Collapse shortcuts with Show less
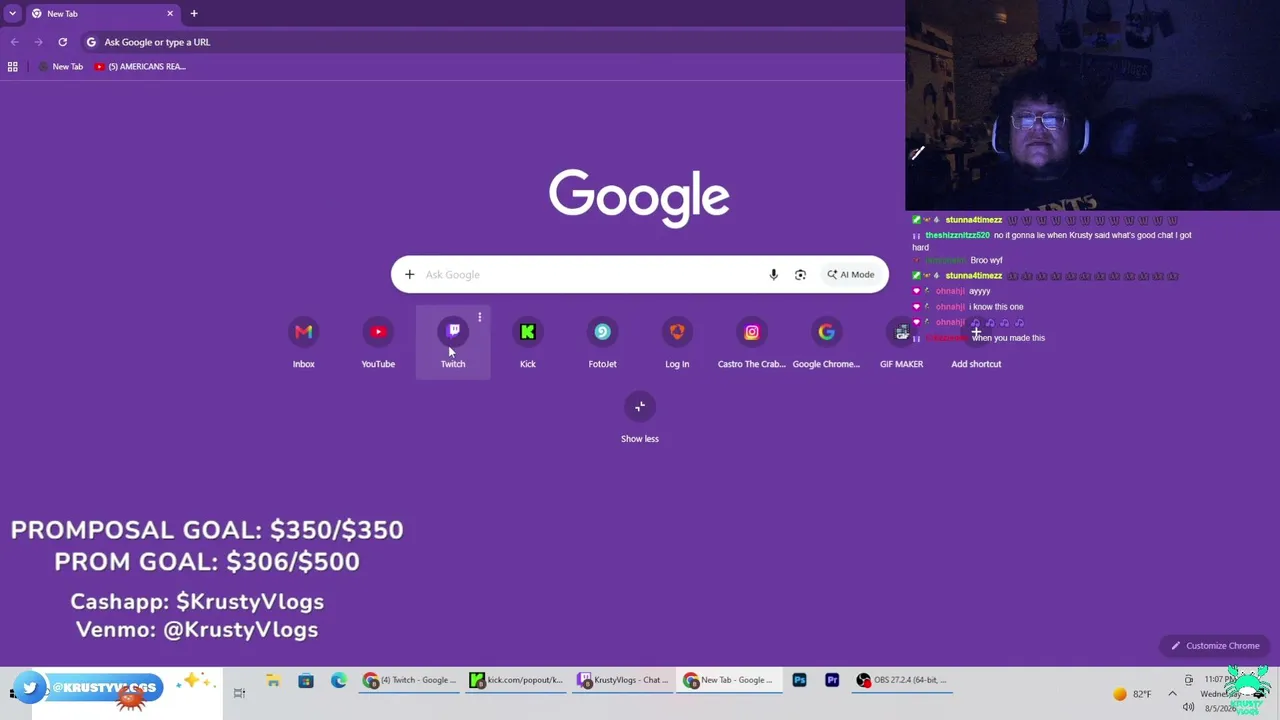Image resolution: width=1280 pixels, height=720 pixels. 640,418
